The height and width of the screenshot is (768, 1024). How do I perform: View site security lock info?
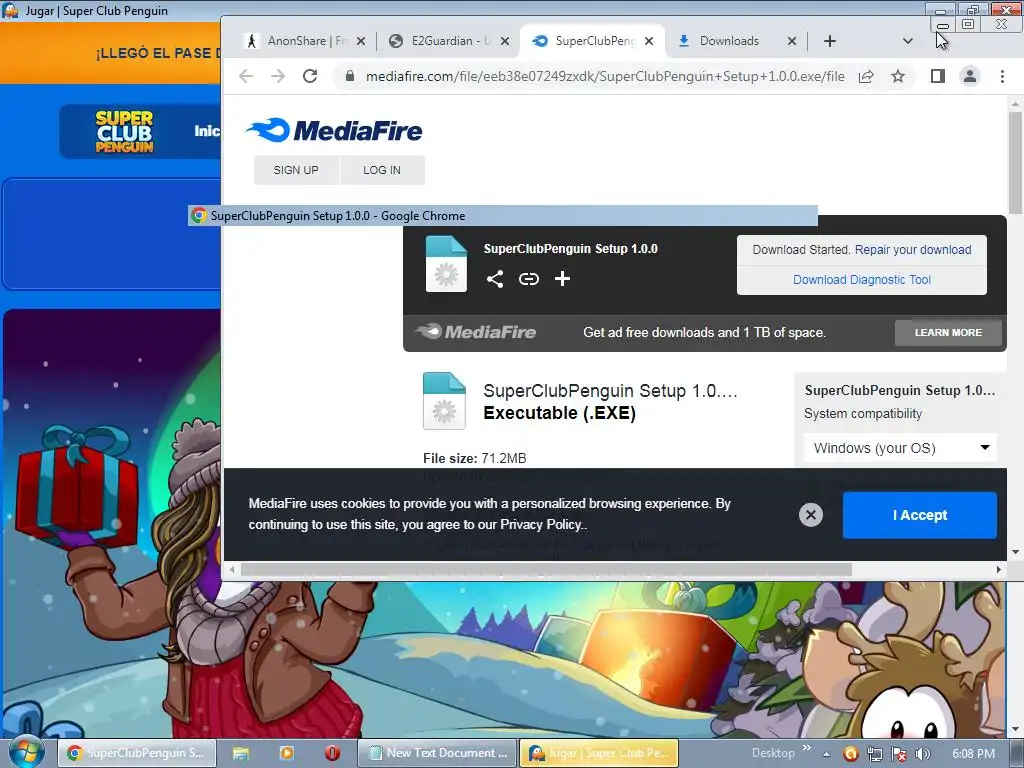pos(349,76)
